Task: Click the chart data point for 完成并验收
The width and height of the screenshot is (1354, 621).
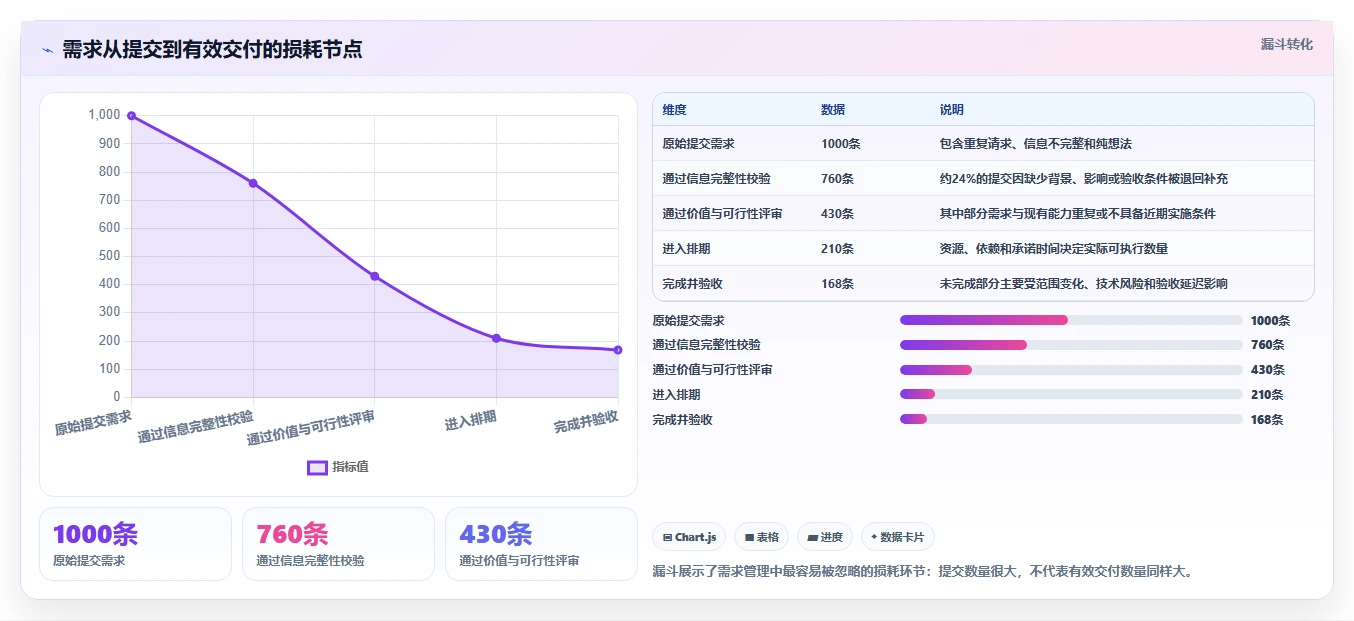Action: click(x=618, y=350)
